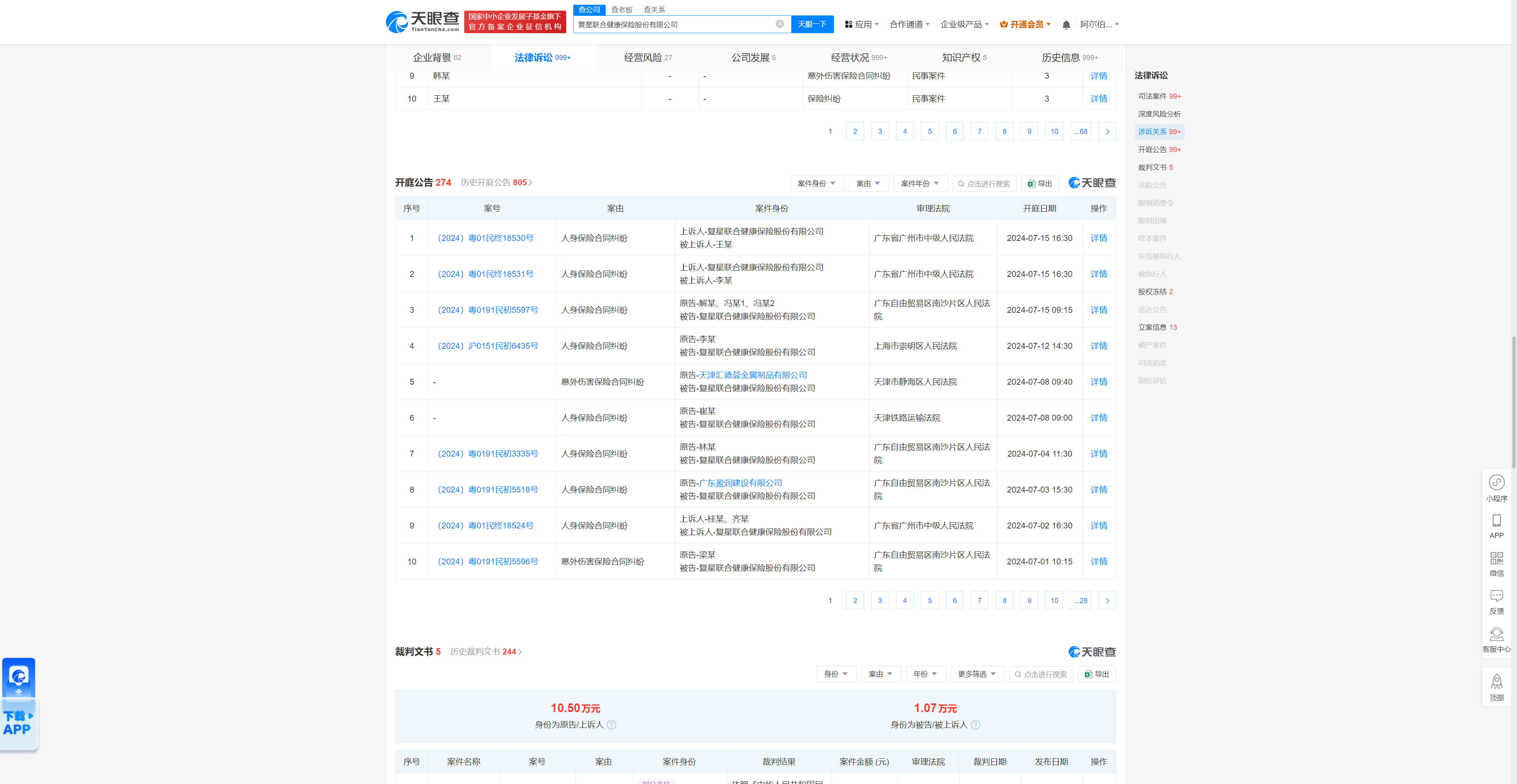Viewport: 1517px width, 784px height.
Task: Open the 客服中心 customer service icon
Action: [x=1497, y=634]
